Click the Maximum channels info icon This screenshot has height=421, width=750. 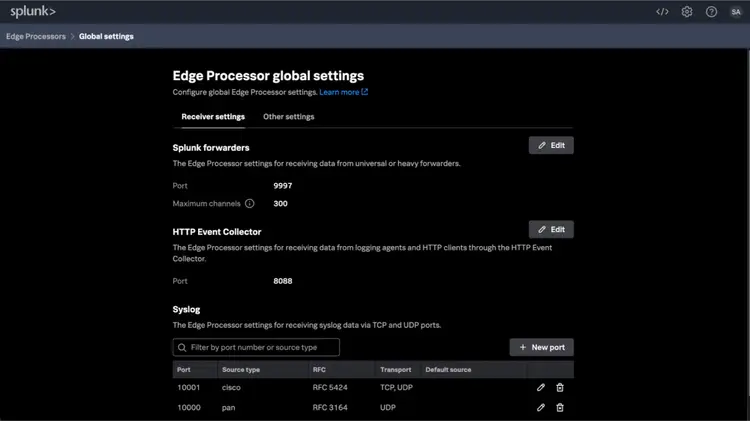(250, 204)
